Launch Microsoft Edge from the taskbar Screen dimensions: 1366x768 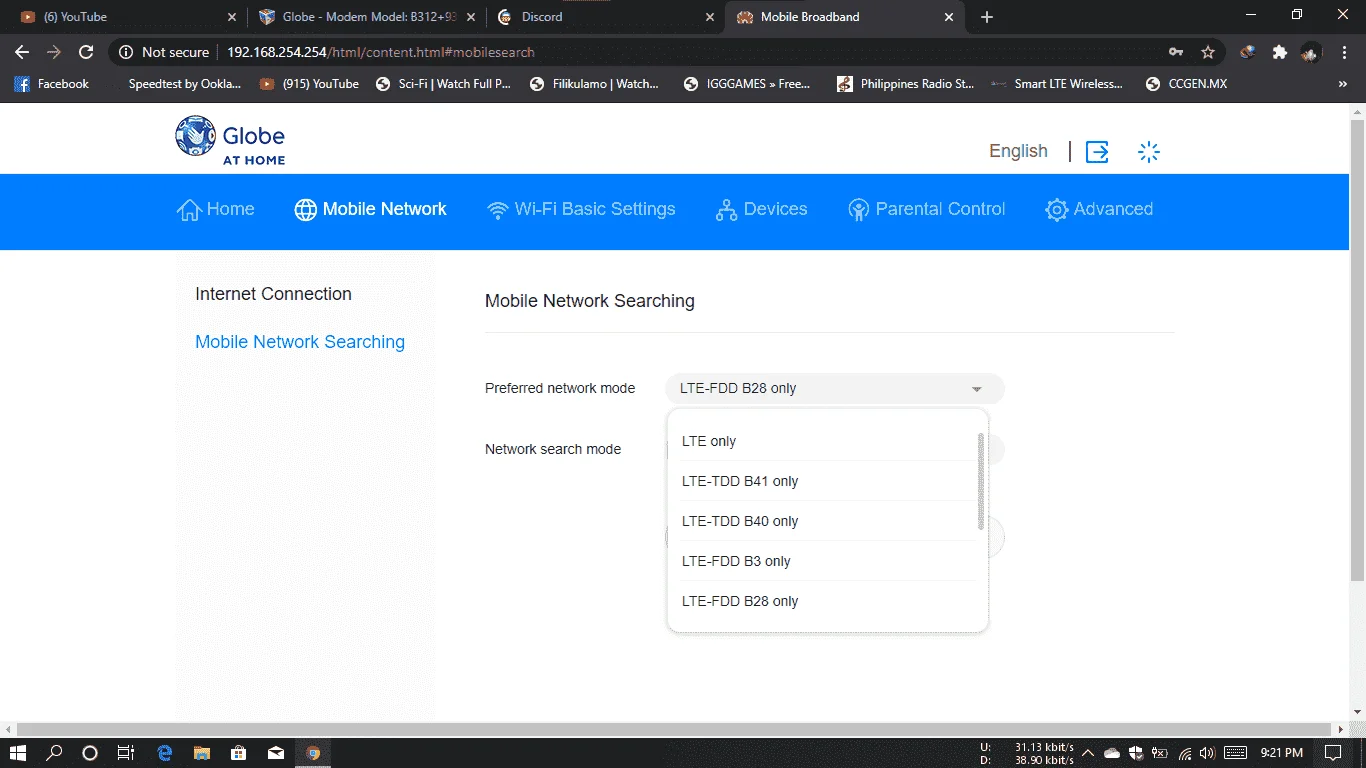point(165,753)
